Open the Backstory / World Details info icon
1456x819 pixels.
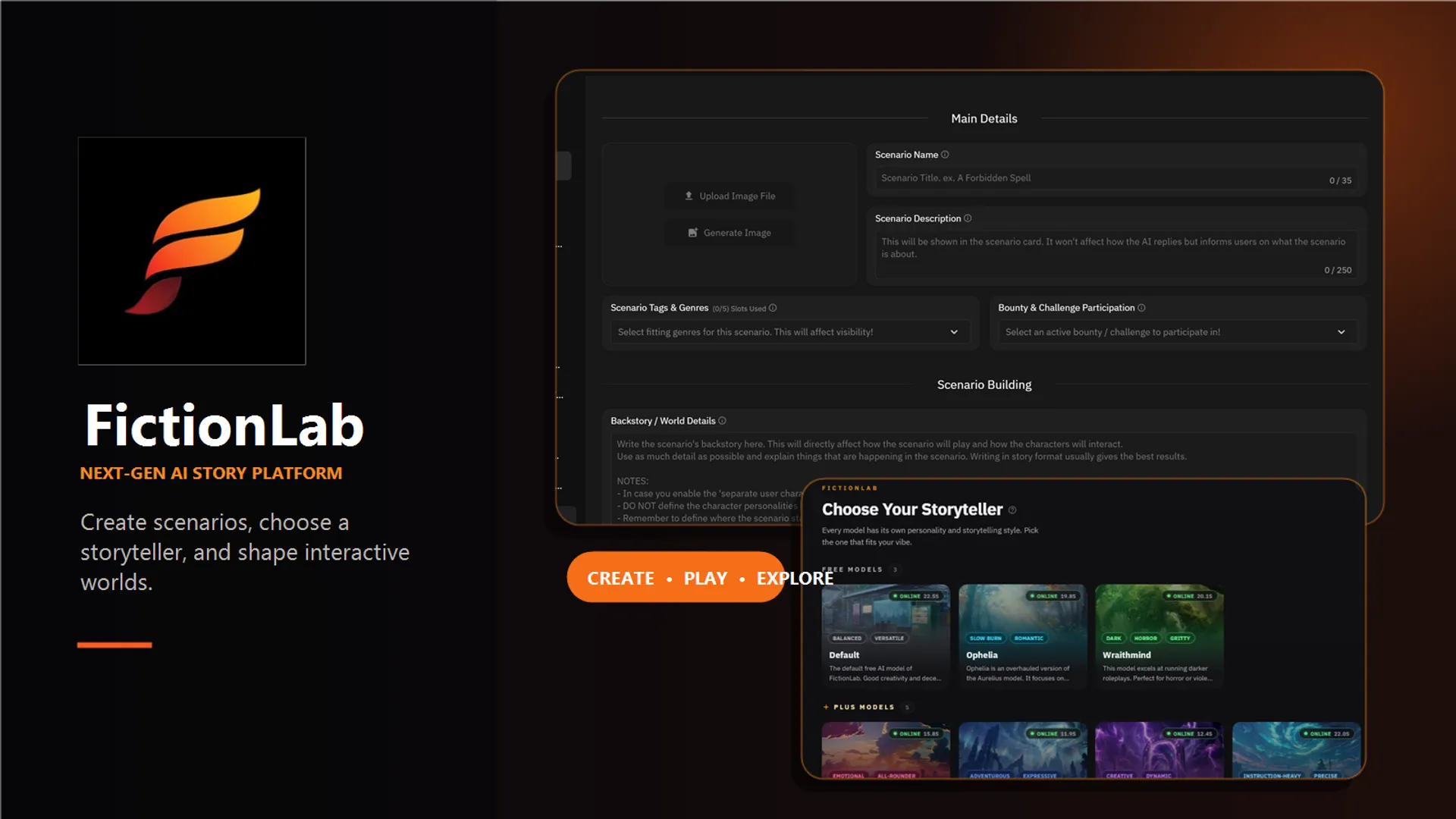(722, 421)
